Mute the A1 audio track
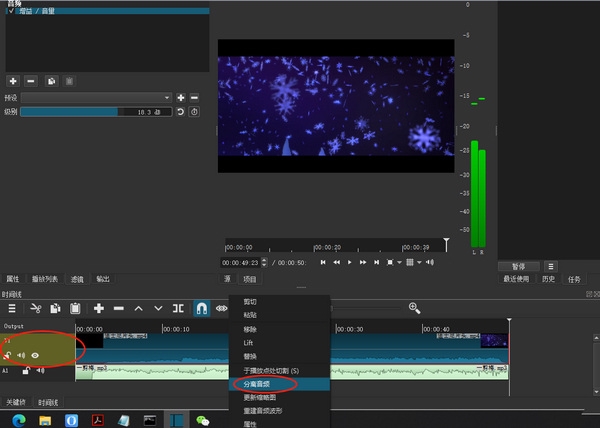The height and width of the screenshot is (428, 600). click(x=40, y=371)
